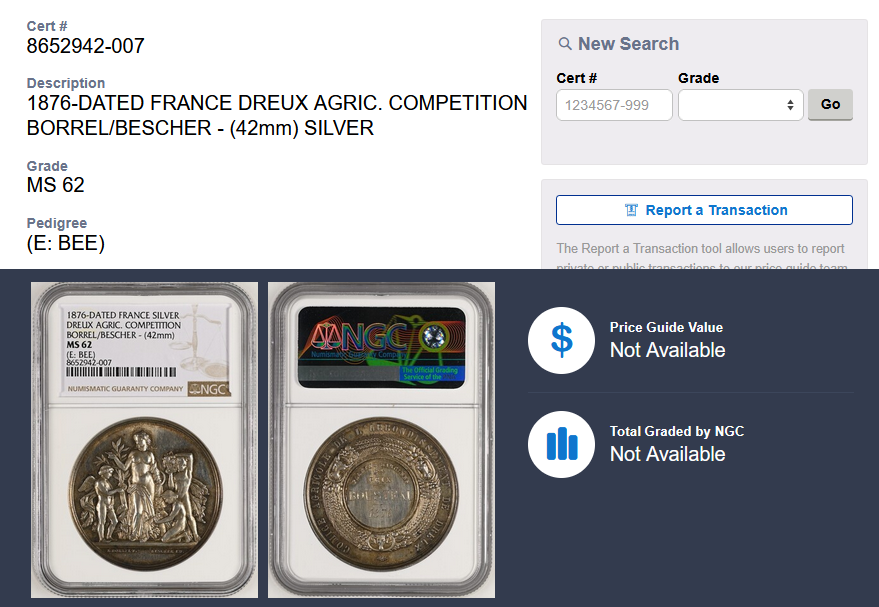Click the bar chart Total Graded icon
879x607 pixels.
(561, 444)
